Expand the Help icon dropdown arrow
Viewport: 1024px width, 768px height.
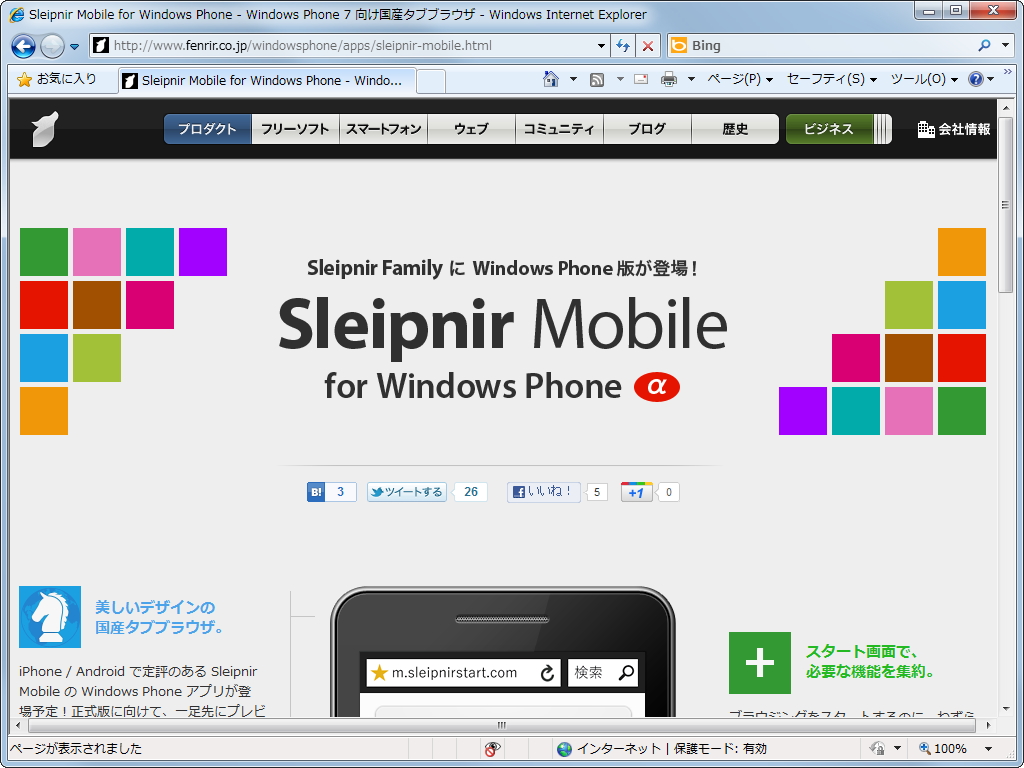(x=991, y=79)
